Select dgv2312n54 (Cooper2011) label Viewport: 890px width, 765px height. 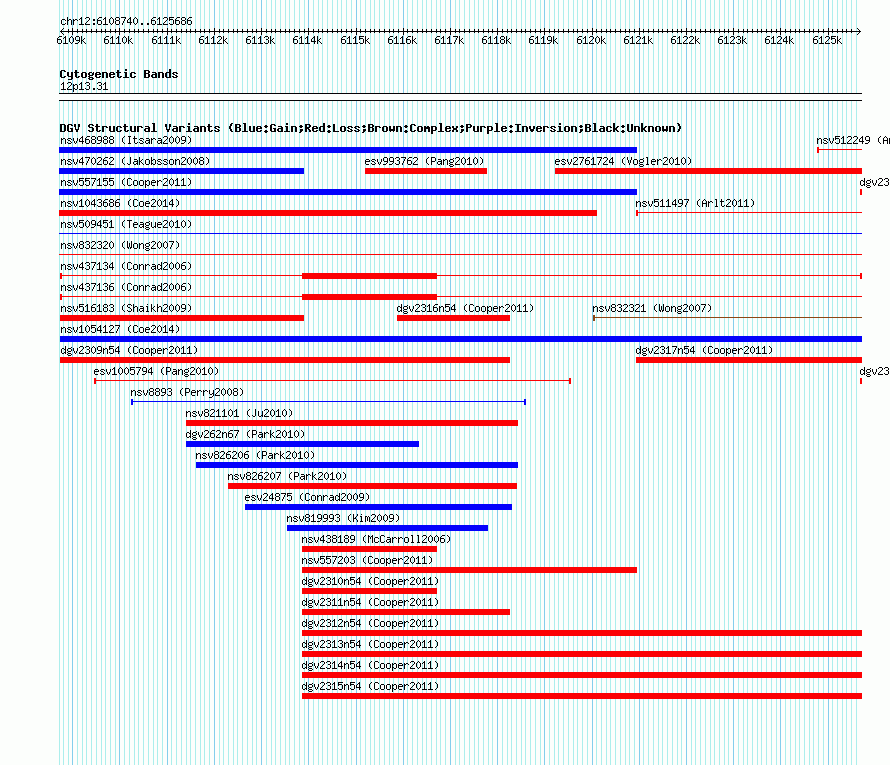coord(370,623)
